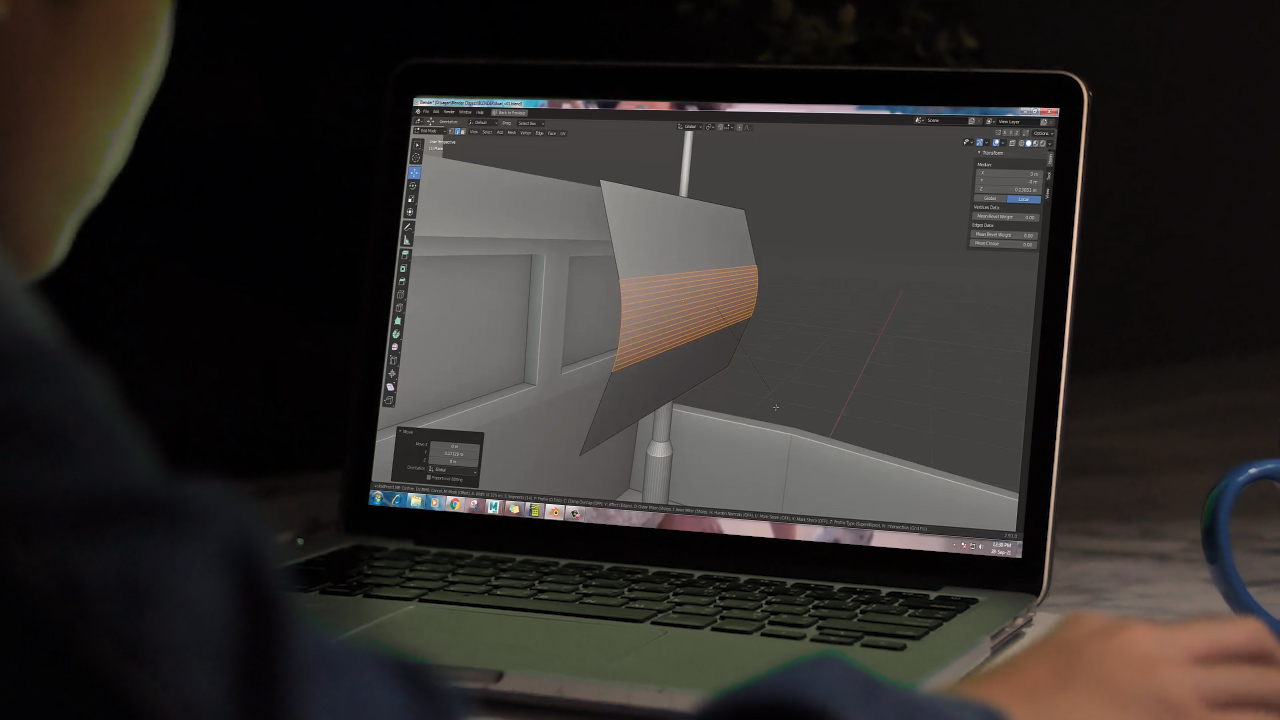Open the Select menu in viewport header
Viewport: 1280px width, 720px height.
(x=487, y=132)
